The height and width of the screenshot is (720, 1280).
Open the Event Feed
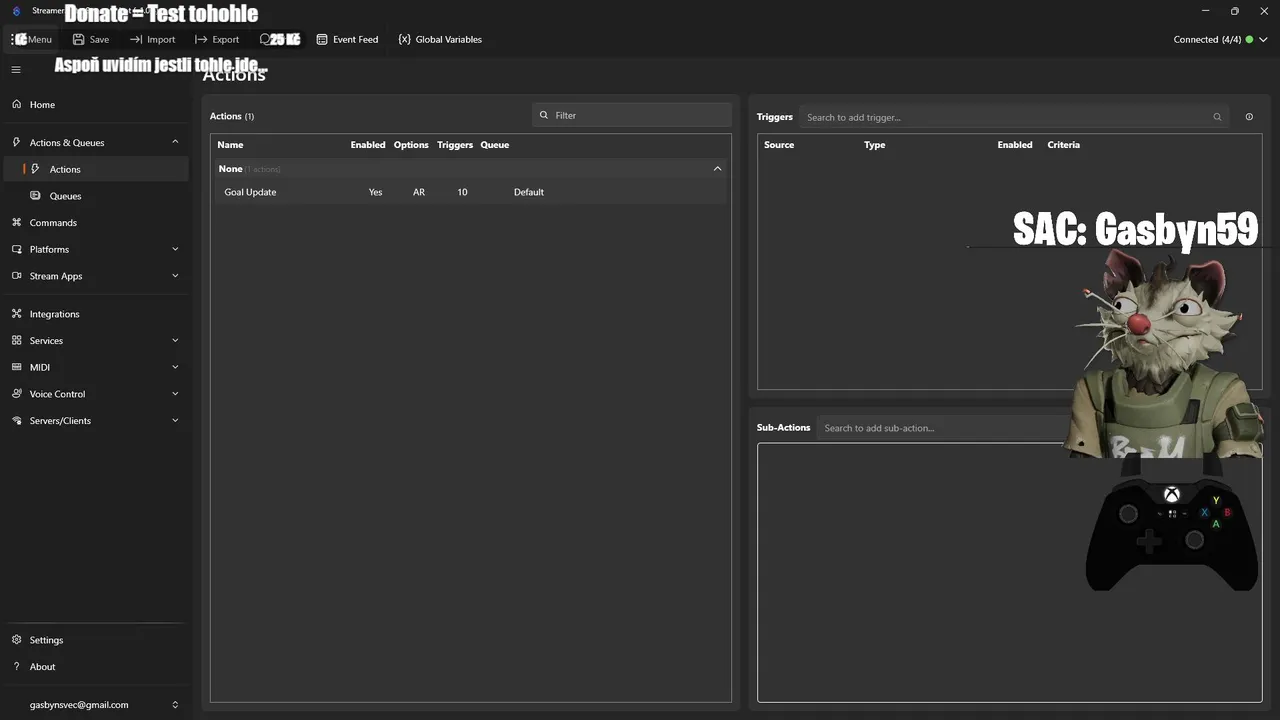347,39
